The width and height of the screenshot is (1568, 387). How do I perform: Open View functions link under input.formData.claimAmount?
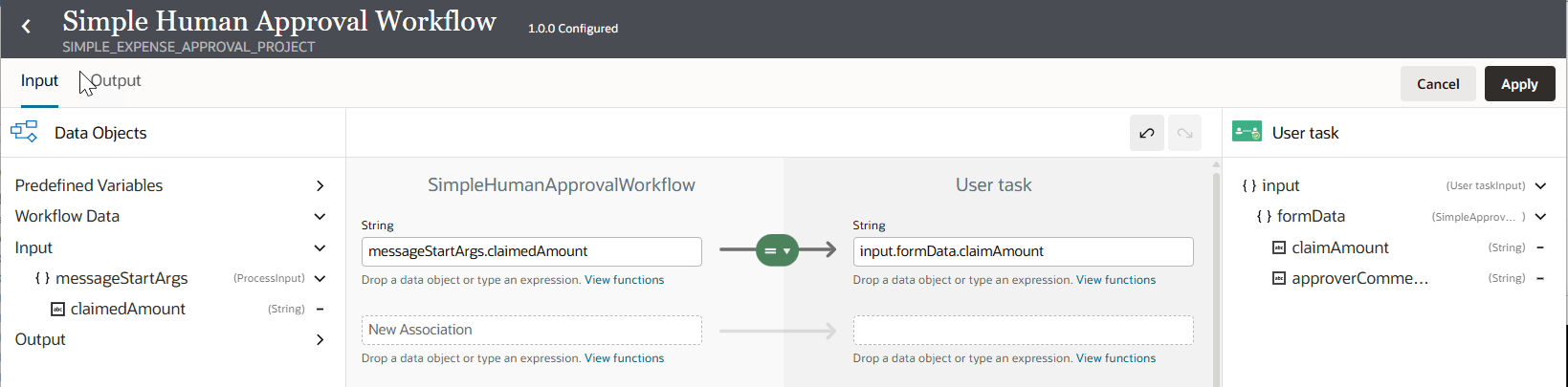[x=1115, y=280]
